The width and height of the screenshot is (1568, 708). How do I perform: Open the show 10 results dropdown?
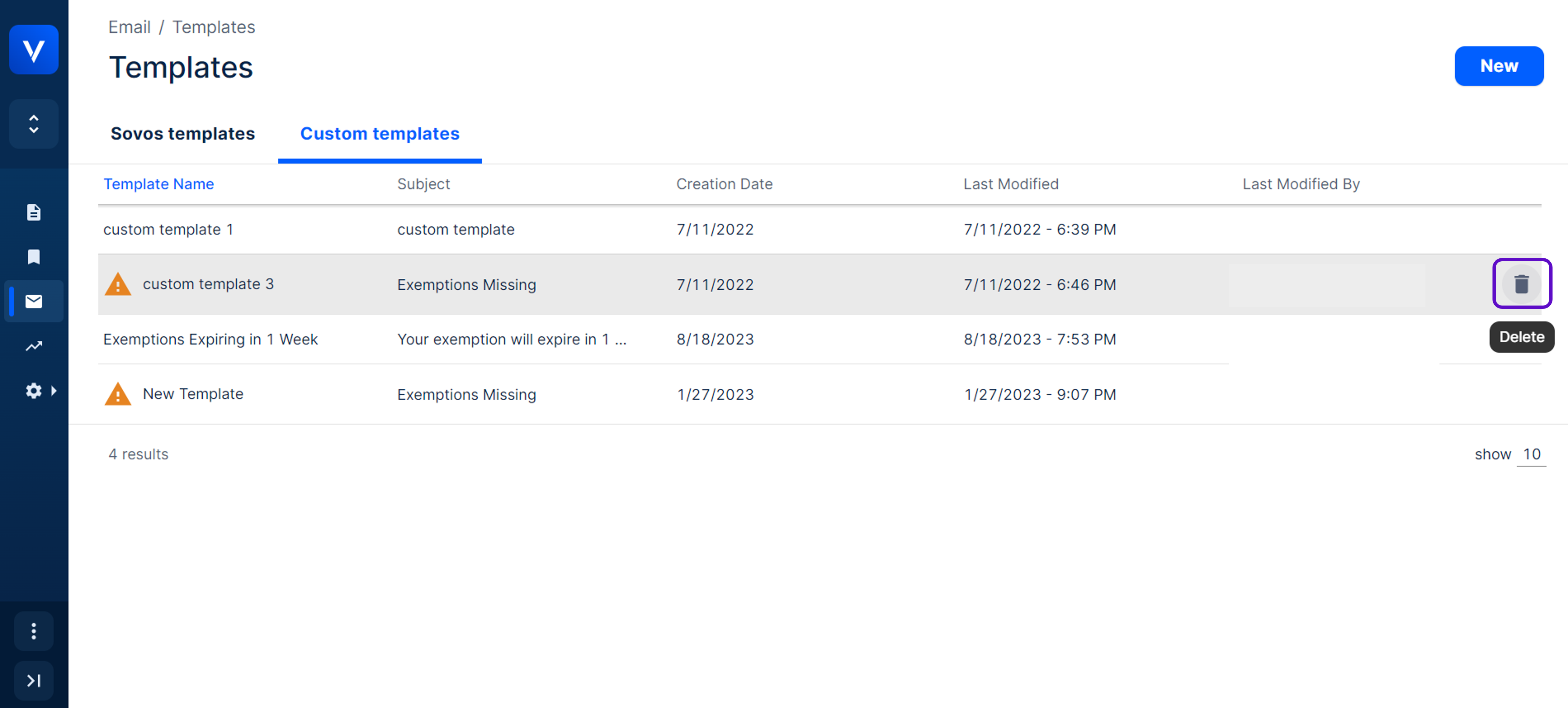point(1531,454)
